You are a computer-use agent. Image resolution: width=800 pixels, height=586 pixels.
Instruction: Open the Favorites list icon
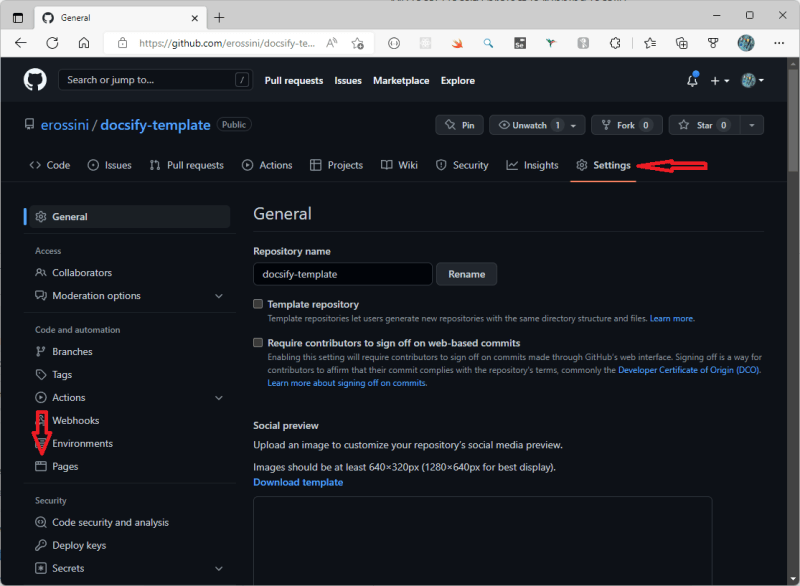tap(650, 43)
